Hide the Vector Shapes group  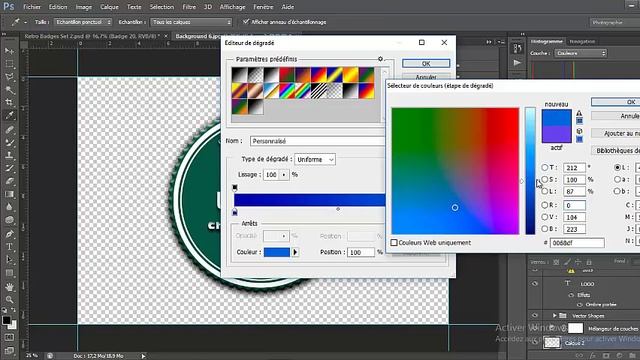pyautogui.click(x=535, y=316)
